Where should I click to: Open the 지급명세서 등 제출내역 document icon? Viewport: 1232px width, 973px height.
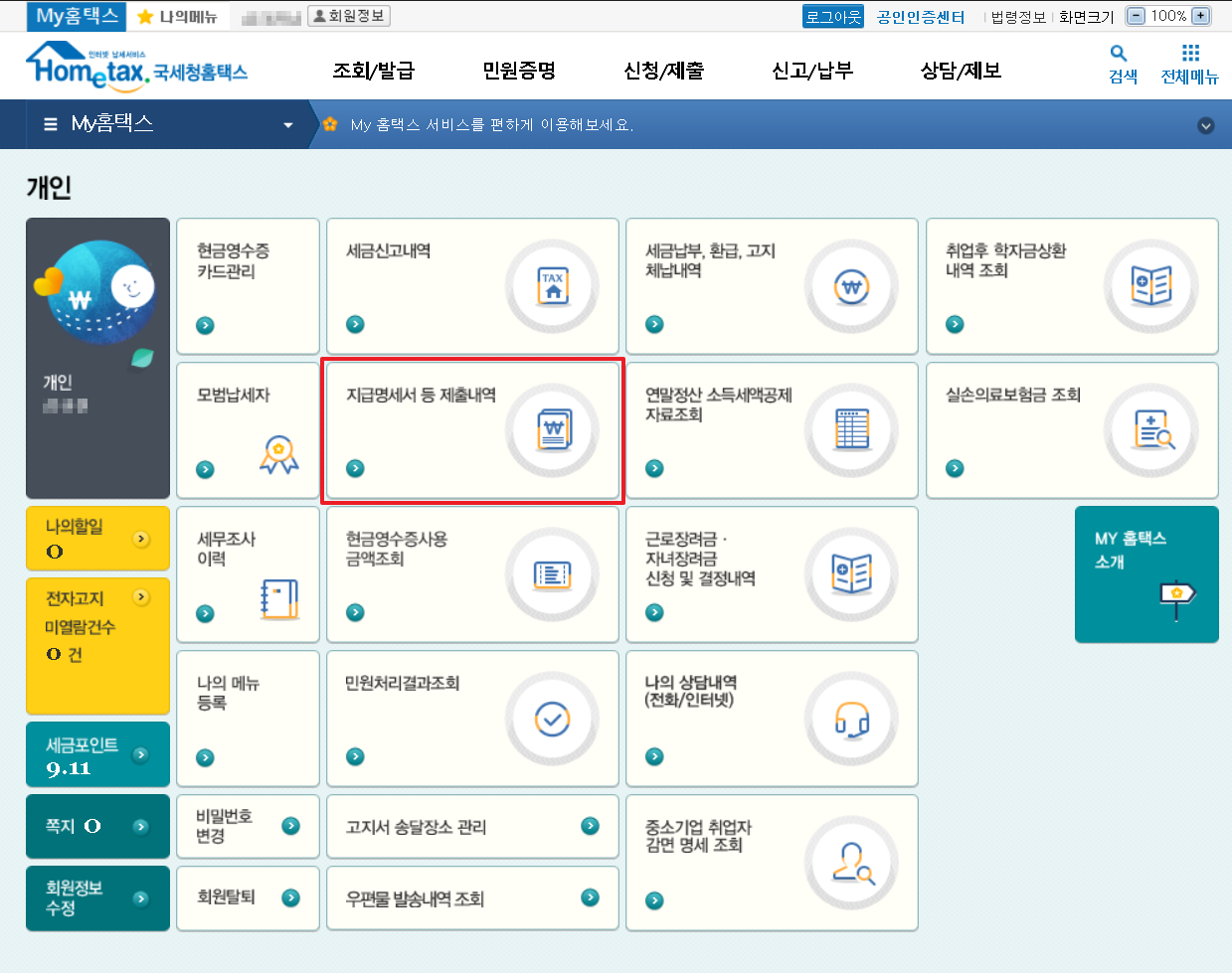pos(552,430)
